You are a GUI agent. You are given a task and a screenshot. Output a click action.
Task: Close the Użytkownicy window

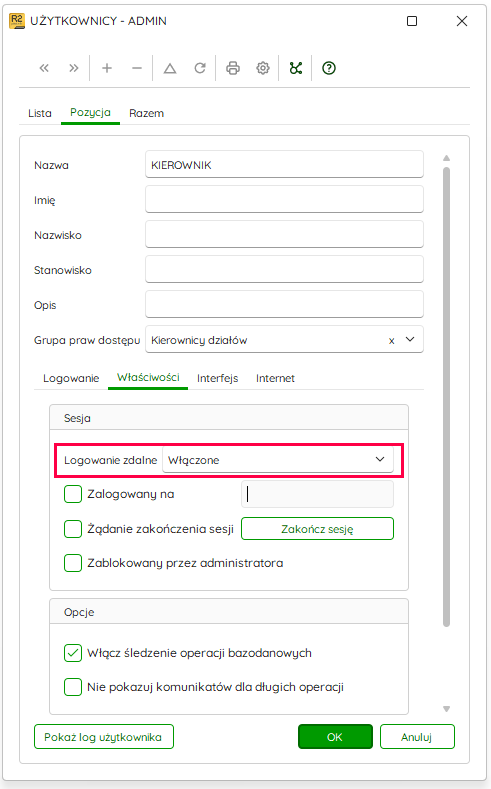[x=462, y=21]
